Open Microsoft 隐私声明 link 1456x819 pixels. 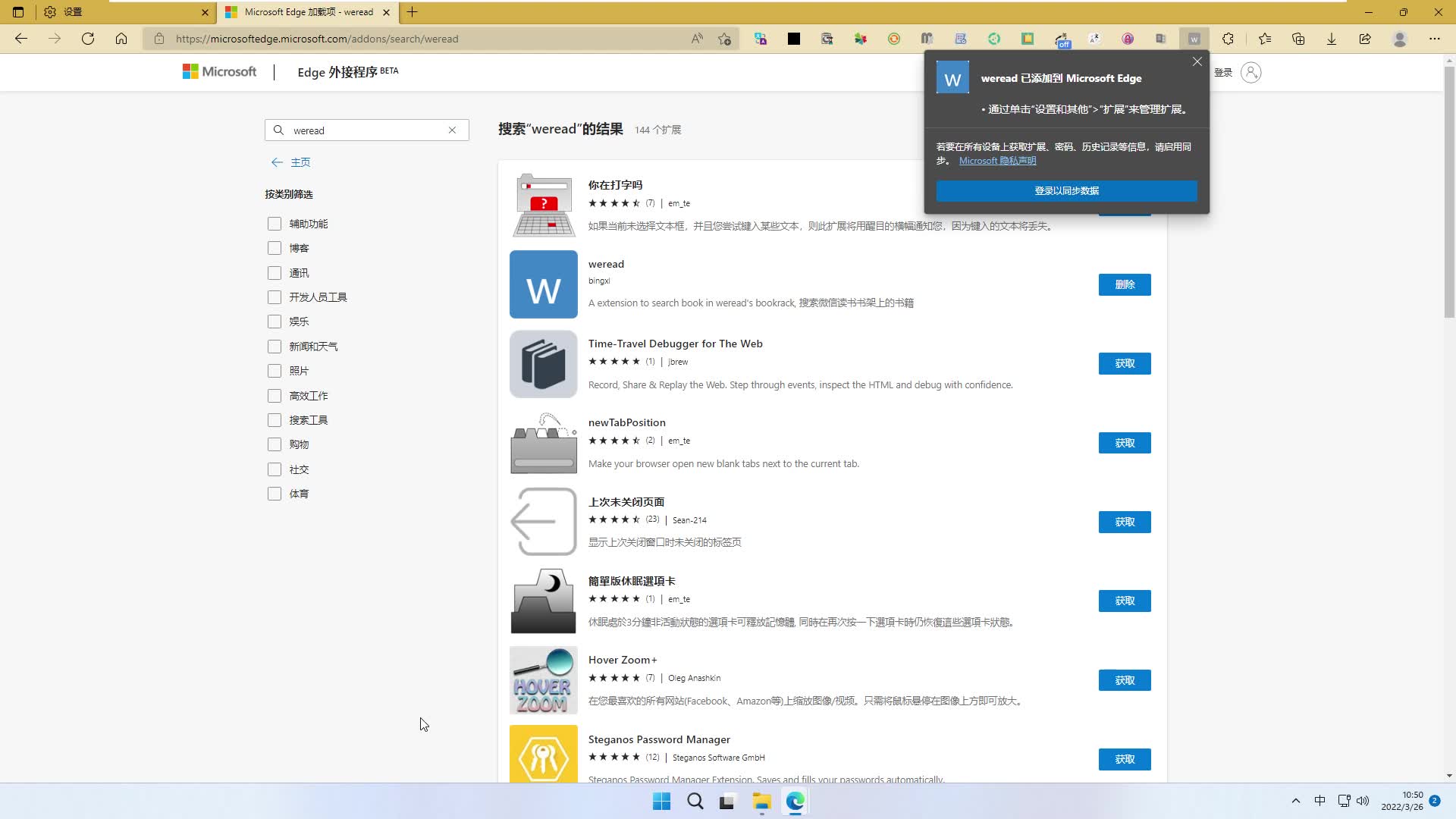997,161
